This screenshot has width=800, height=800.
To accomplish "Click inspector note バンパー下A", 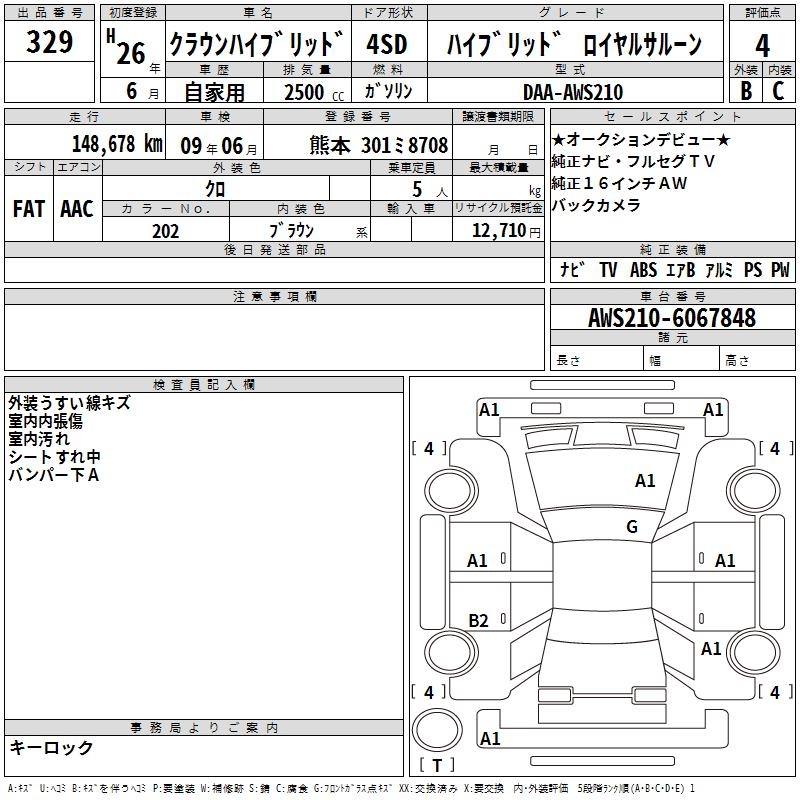I will pos(54,474).
